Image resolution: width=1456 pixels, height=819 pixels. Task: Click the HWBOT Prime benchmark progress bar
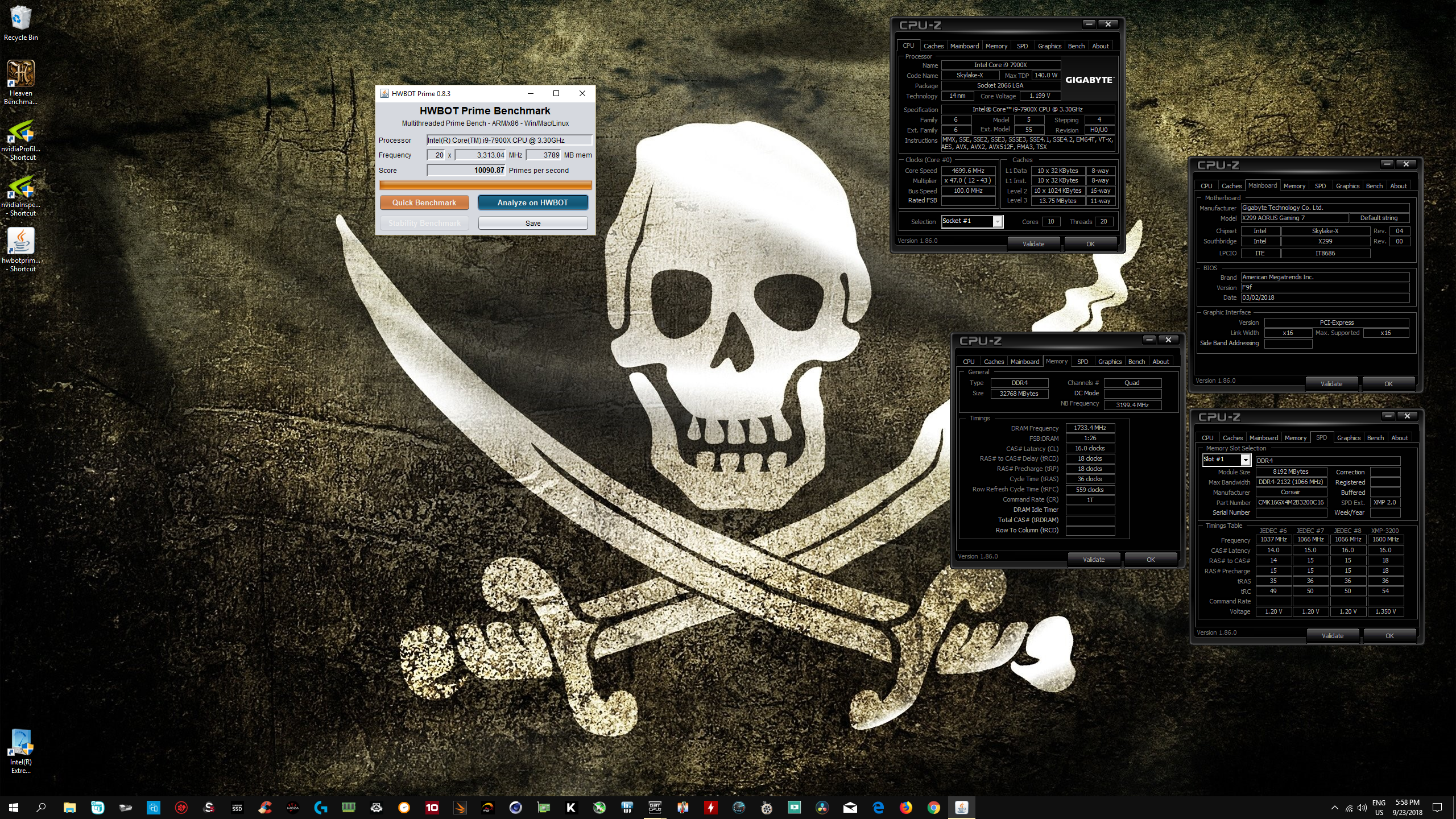pyautogui.click(x=486, y=185)
